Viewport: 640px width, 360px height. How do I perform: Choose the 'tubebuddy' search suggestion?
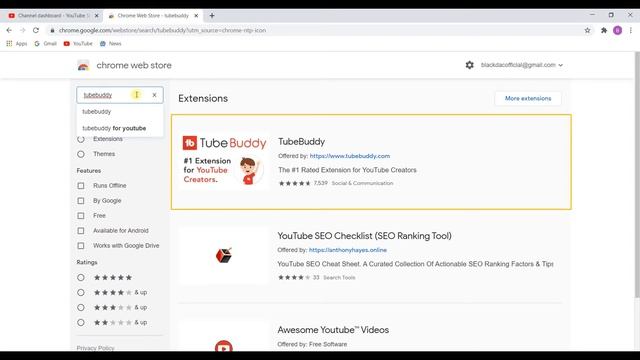[x=120, y=111]
